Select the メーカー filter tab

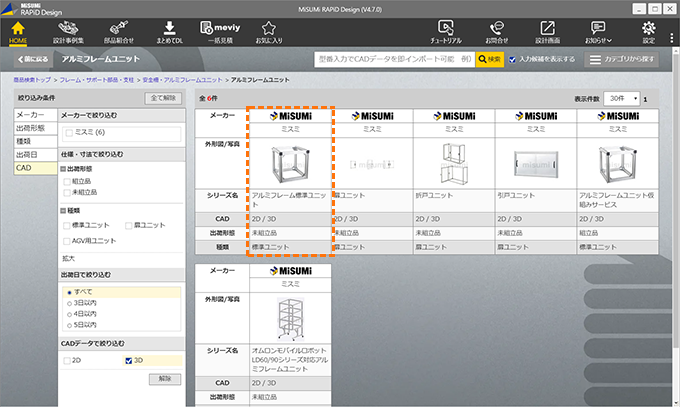(x=30, y=116)
